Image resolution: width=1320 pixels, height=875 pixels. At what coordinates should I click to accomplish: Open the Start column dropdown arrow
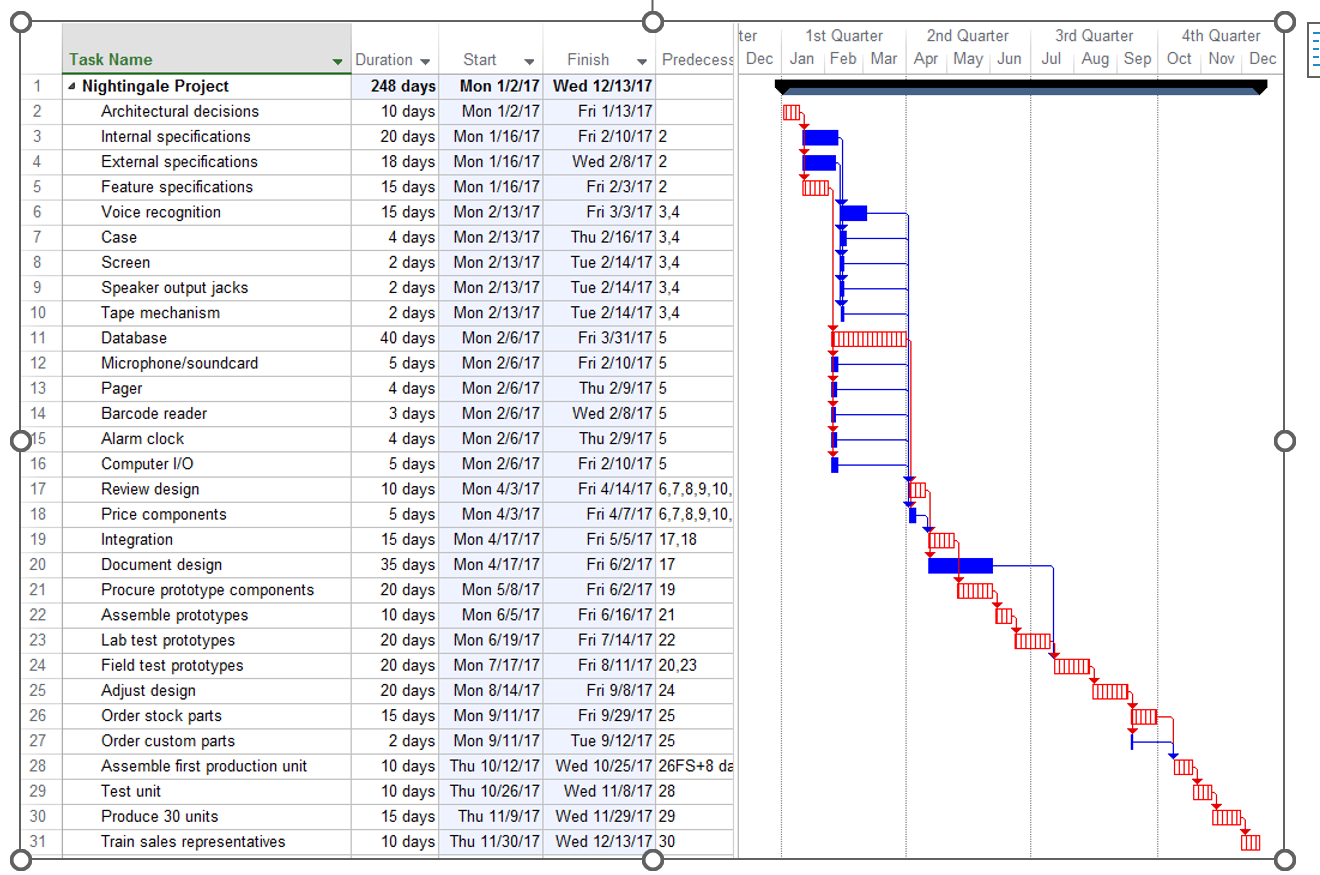pos(529,61)
